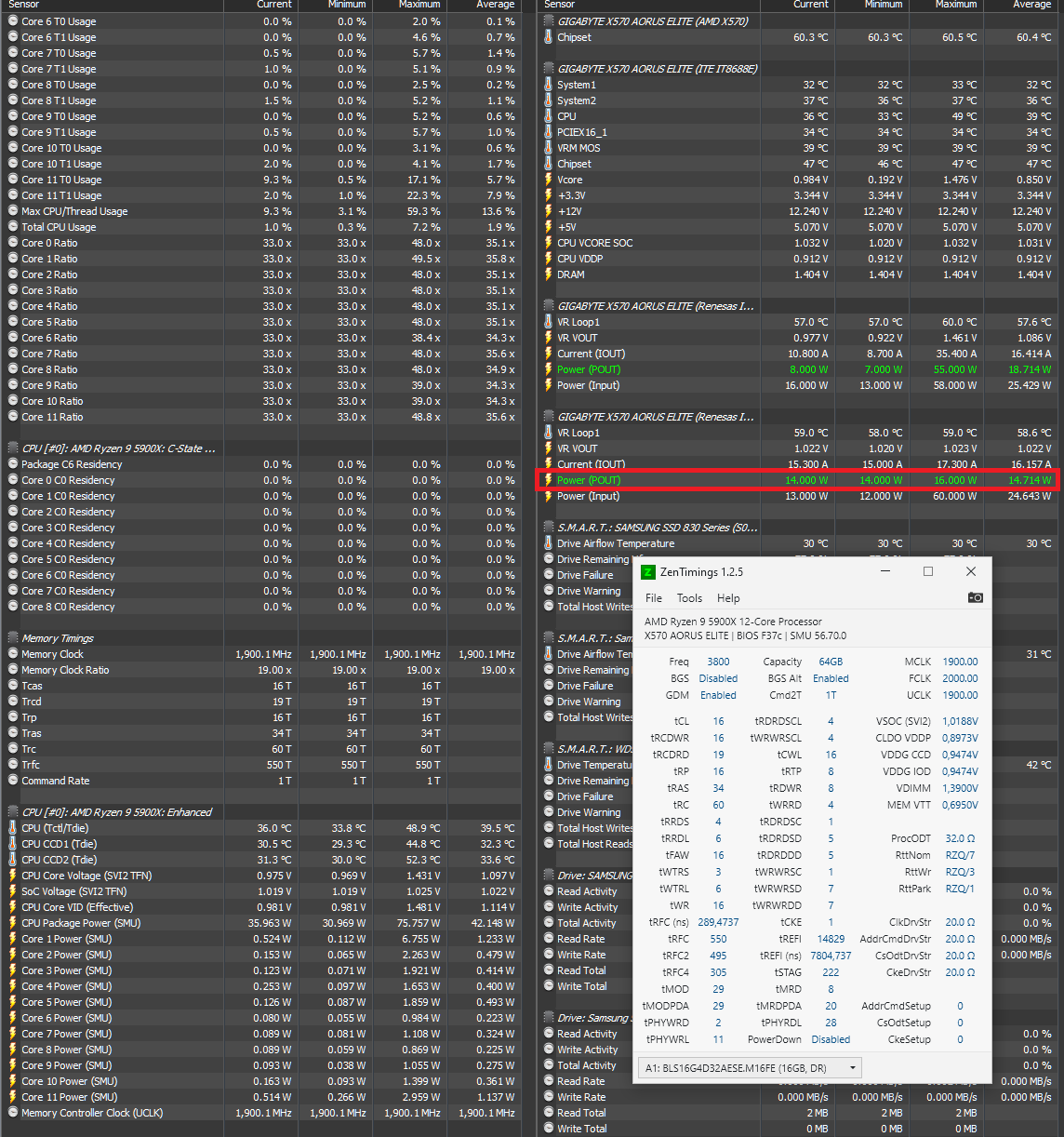Click GDM Enabled value in ZenTimings
This screenshot has width=1064, height=1137.
click(718, 695)
